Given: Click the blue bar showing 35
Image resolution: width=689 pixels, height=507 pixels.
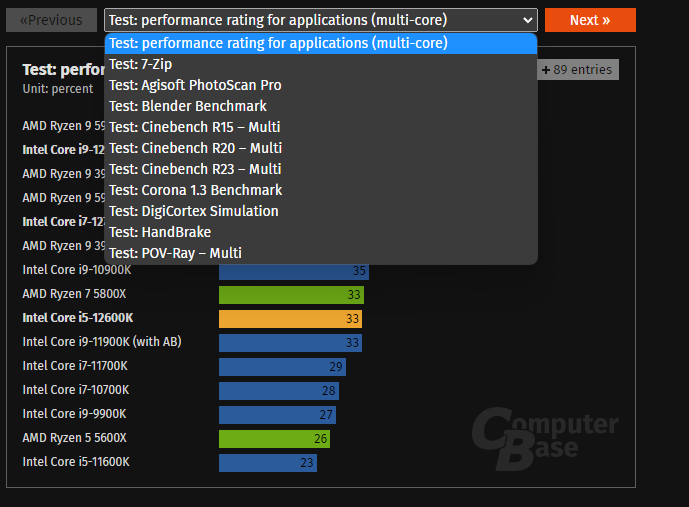Looking at the screenshot, I should [x=294, y=272].
